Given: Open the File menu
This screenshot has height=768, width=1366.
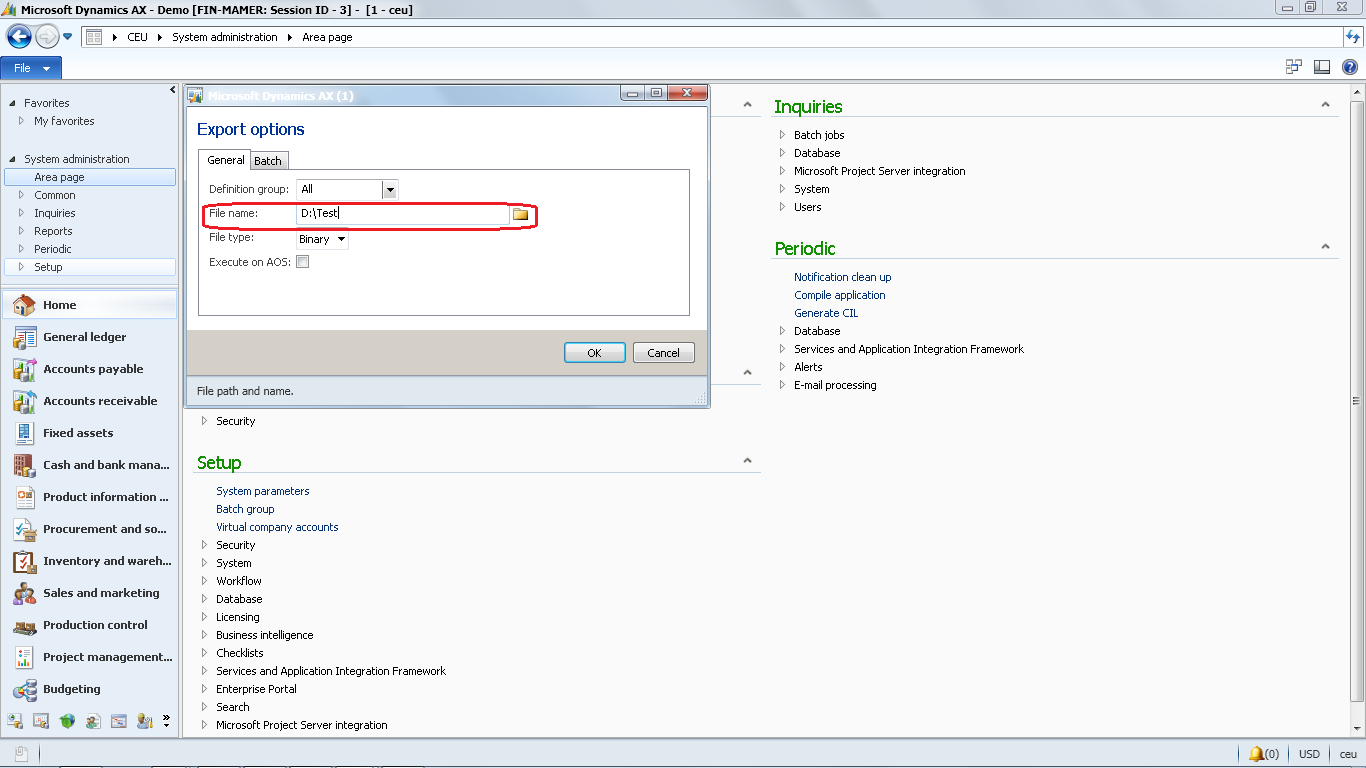Looking at the screenshot, I should pos(31,68).
